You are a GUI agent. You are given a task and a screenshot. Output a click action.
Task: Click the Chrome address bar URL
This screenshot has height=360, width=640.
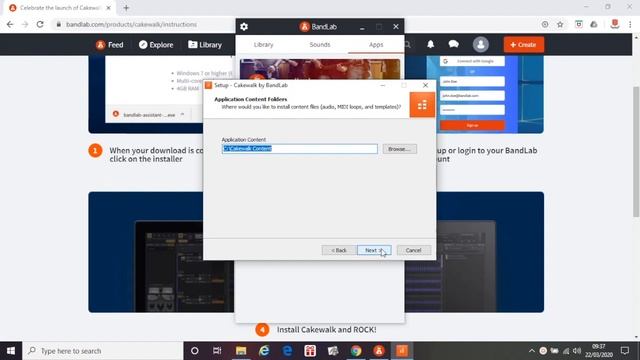tap(131, 24)
